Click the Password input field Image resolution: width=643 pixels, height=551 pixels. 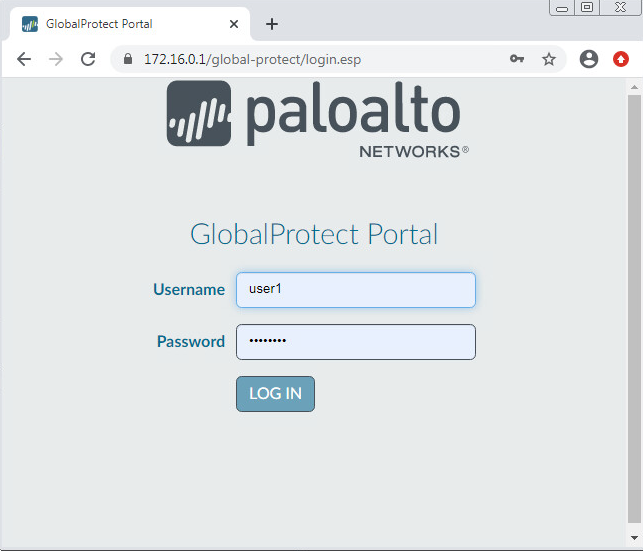[356, 342]
